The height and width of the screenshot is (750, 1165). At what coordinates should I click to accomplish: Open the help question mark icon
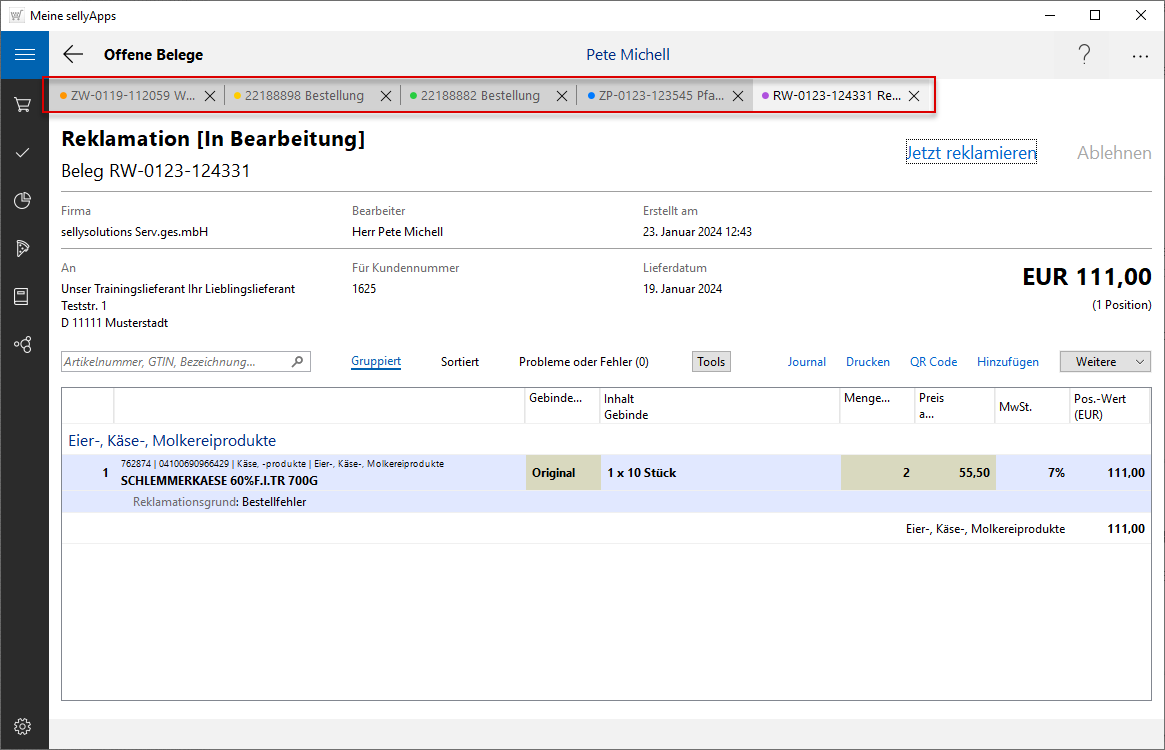[x=1084, y=55]
